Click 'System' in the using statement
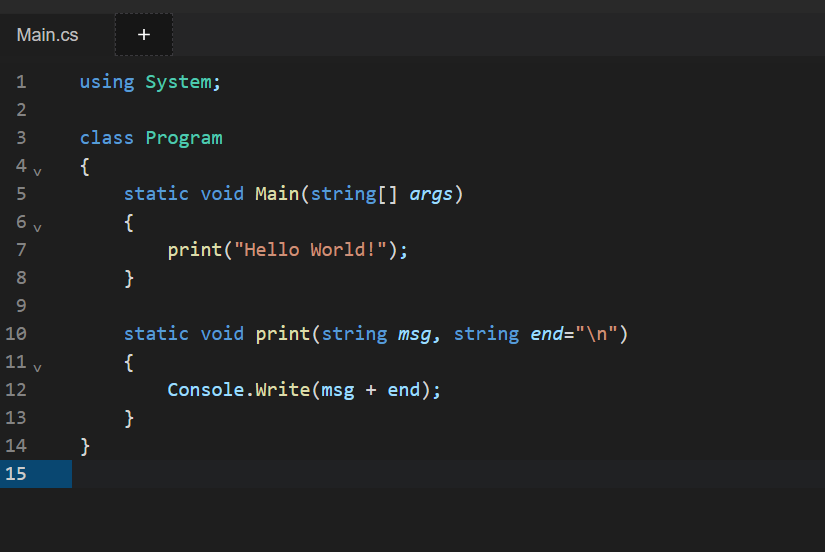825x552 pixels. [178, 82]
